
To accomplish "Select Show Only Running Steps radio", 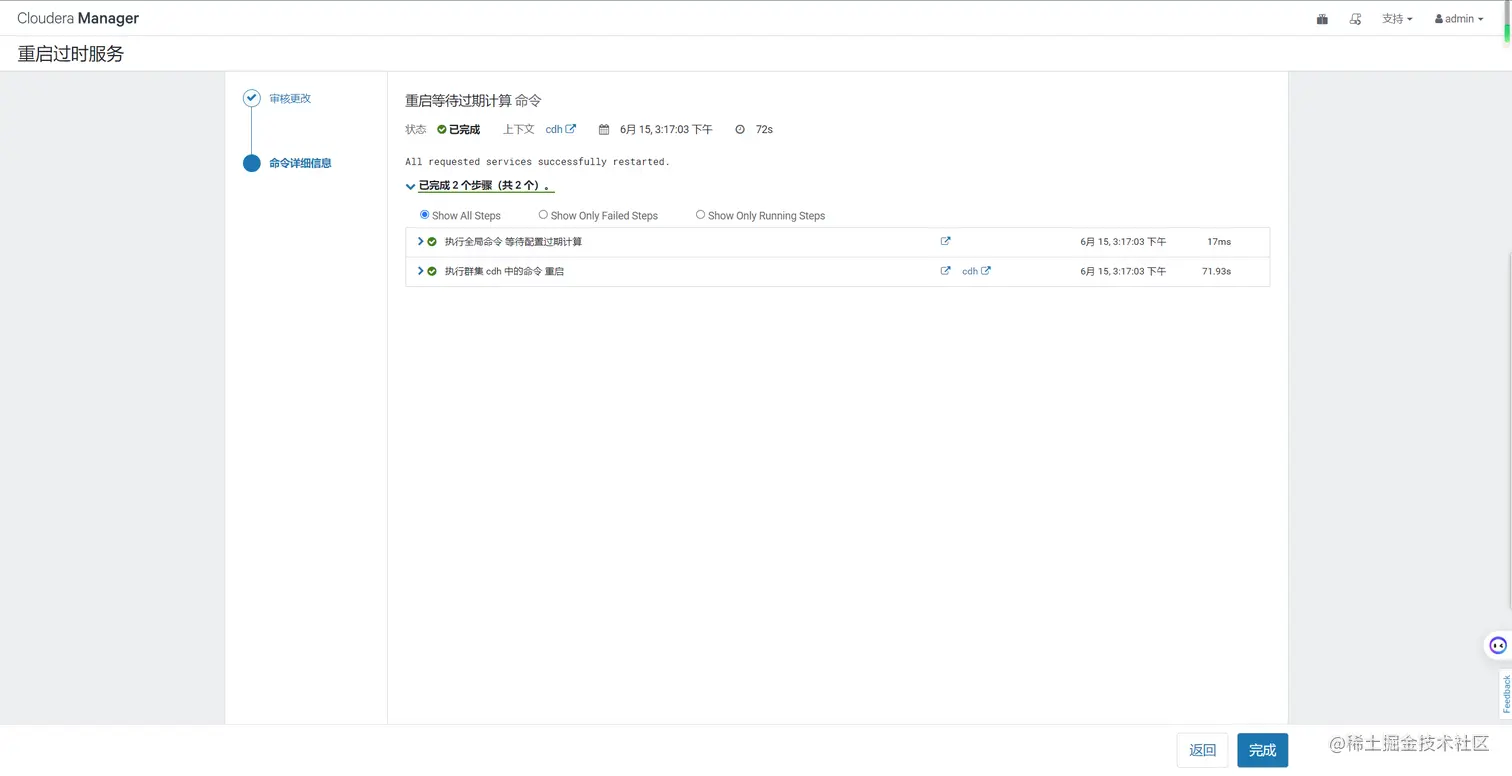I will [700, 215].
